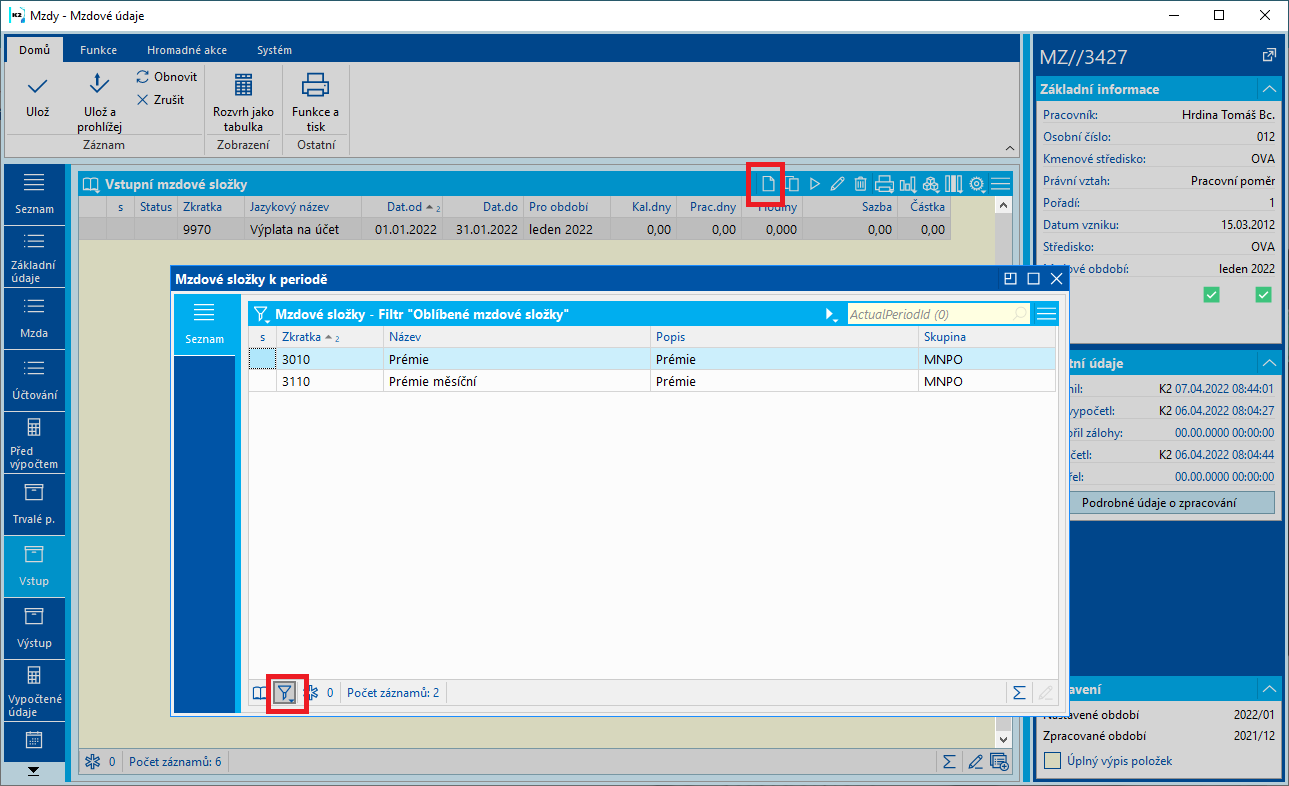Click the left green checkbox in Základní informace

1212,294
